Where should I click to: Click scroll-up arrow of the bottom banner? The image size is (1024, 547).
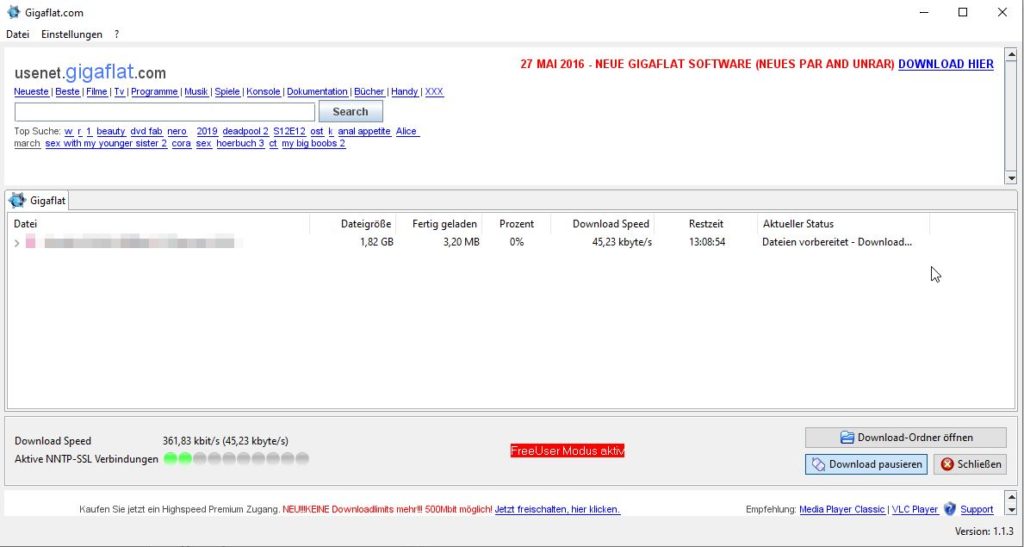tap(1011, 498)
